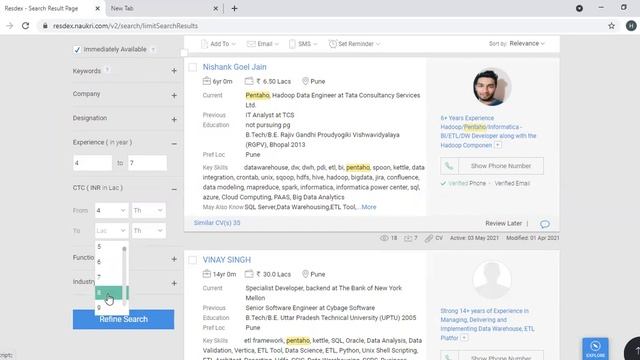Reload the page with the refresh icon
This screenshot has height=360, width=640.
(x=25, y=26)
